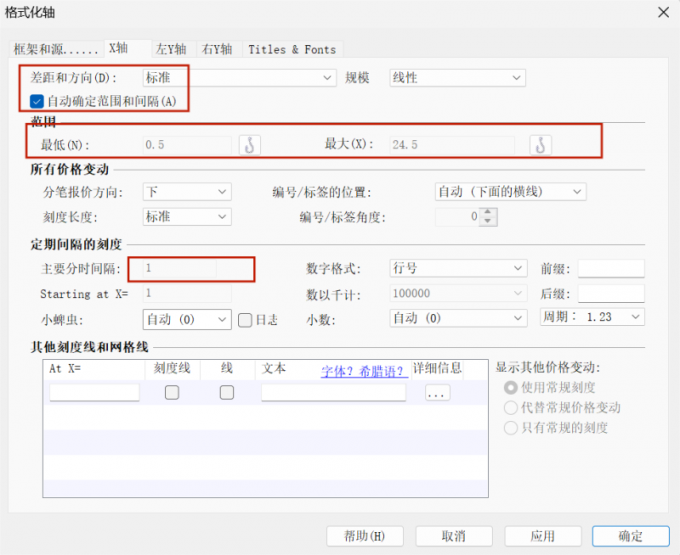The height and width of the screenshot is (555, 680).
Task: Uncheck 自动确定范围和间隔 checkbox
Action: click(37, 100)
